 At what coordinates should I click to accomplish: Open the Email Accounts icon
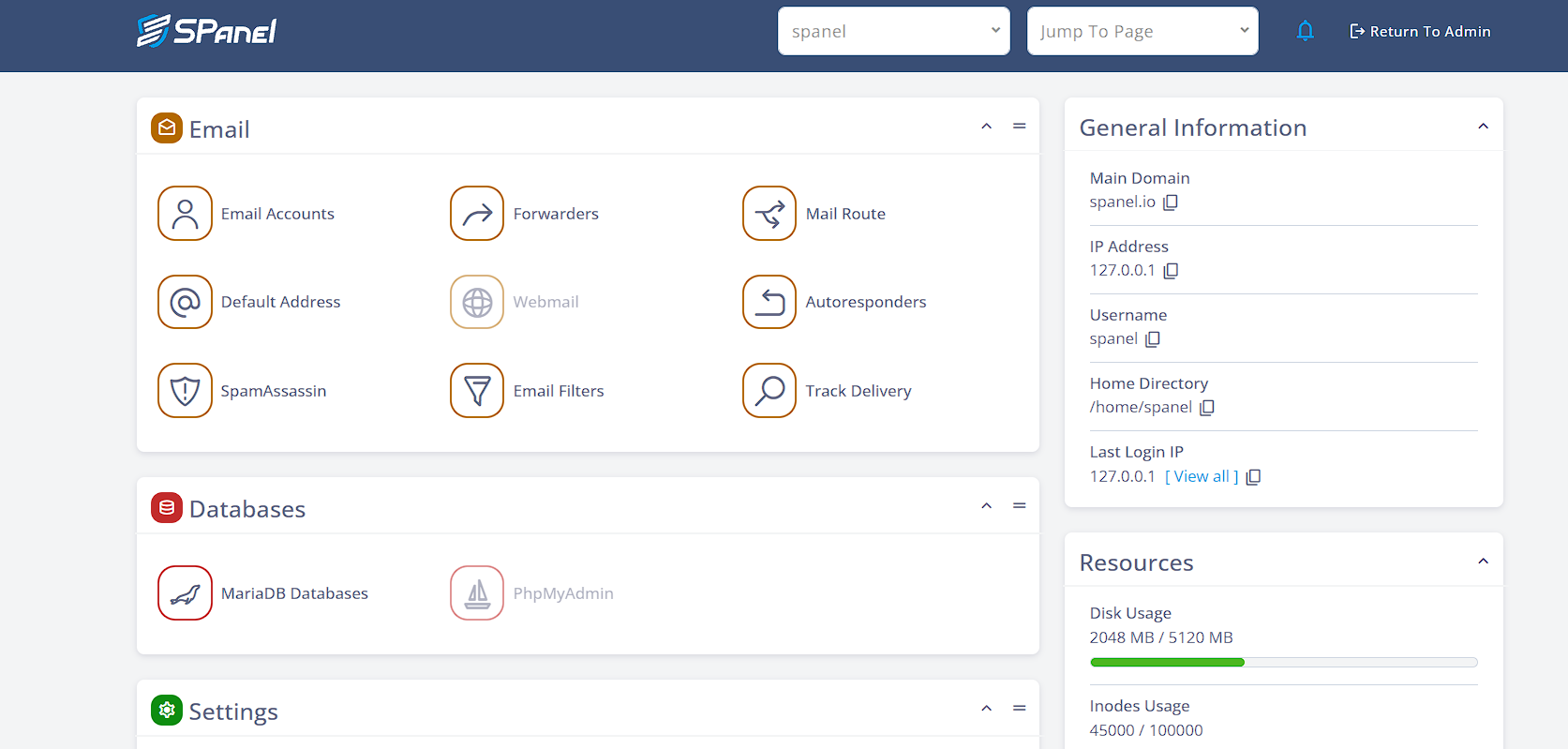pyautogui.click(x=185, y=214)
